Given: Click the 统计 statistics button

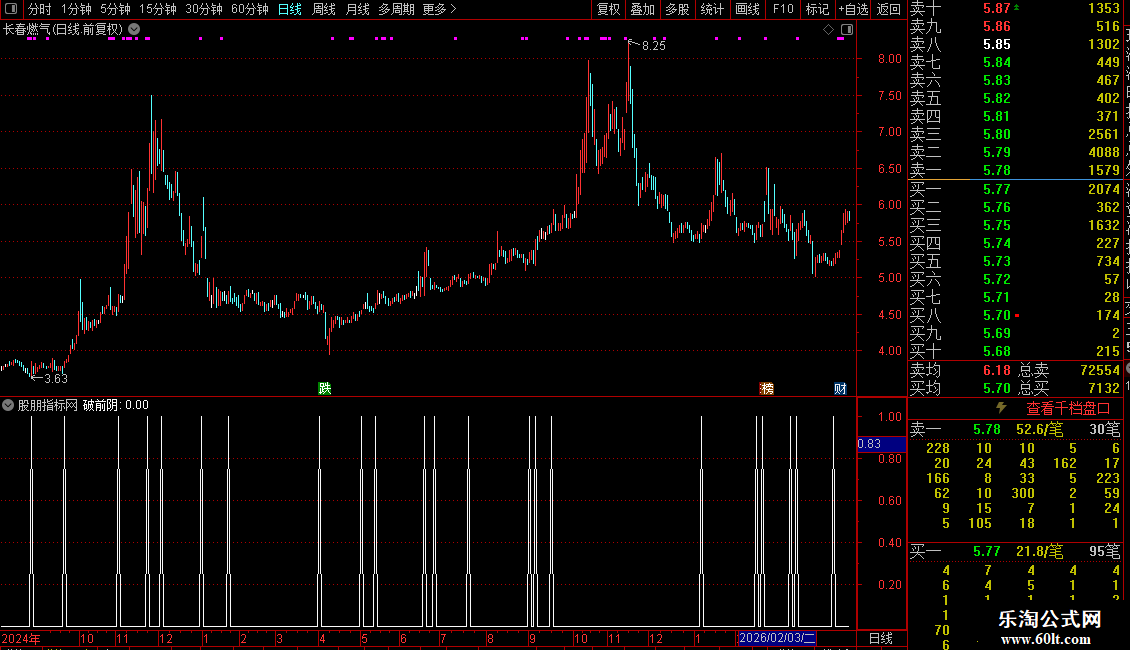Looking at the screenshot, I should (x=712, y=9).
